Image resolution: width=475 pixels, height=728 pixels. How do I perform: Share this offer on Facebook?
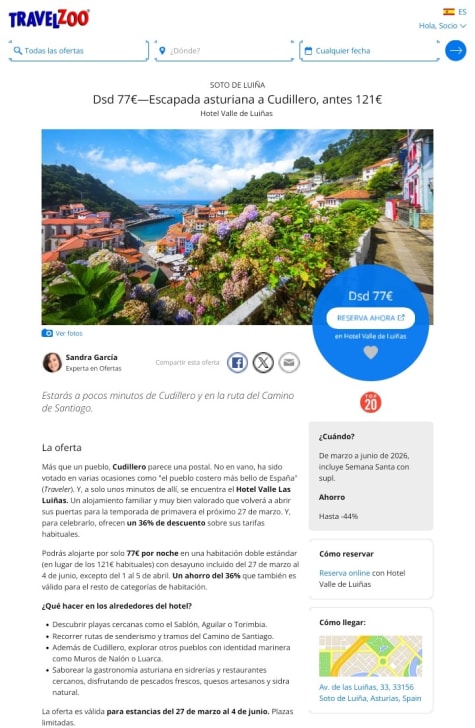point(237,363)
